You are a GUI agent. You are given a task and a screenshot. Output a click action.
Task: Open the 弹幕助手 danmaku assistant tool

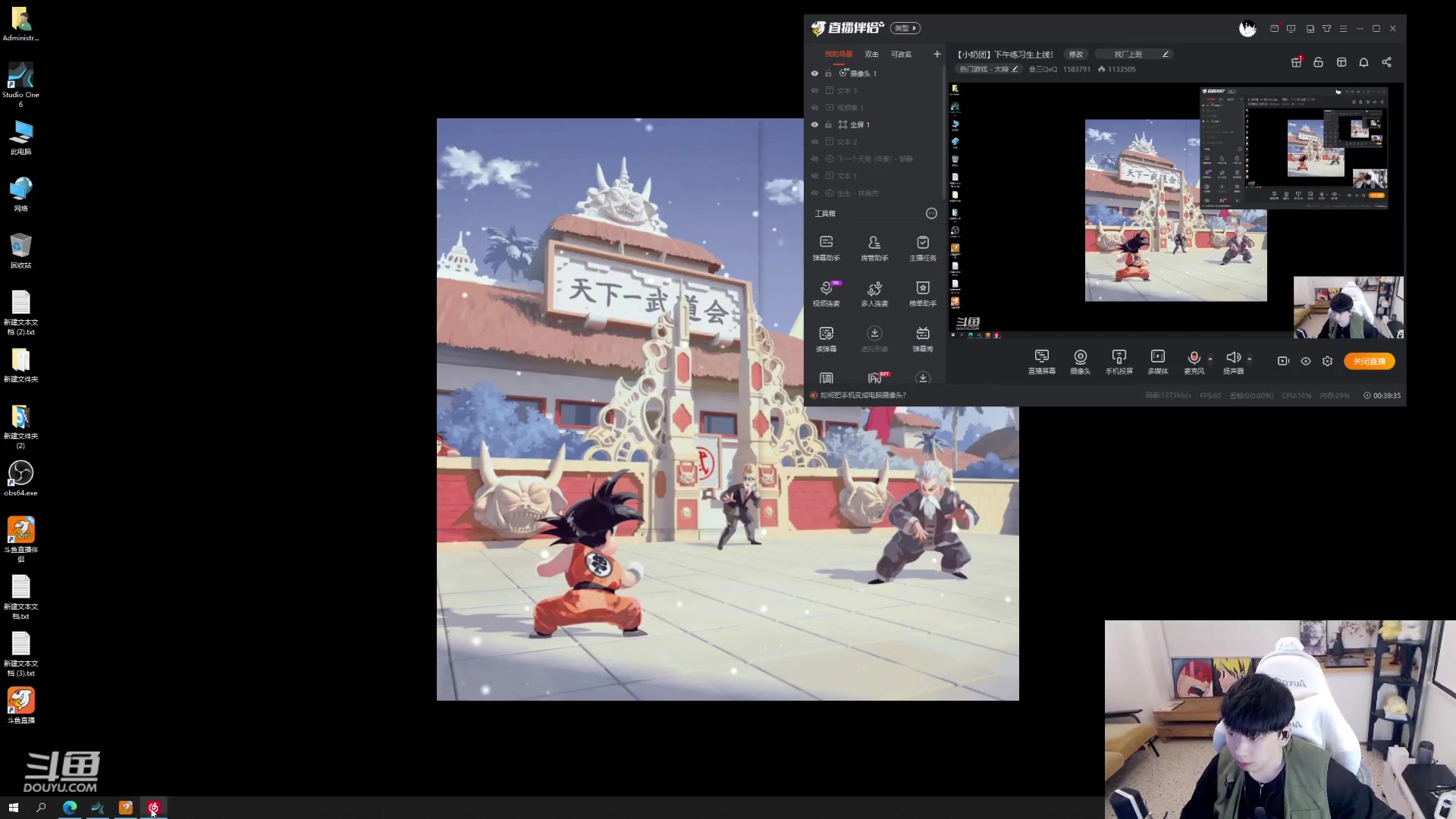click(x=826, y=247)
